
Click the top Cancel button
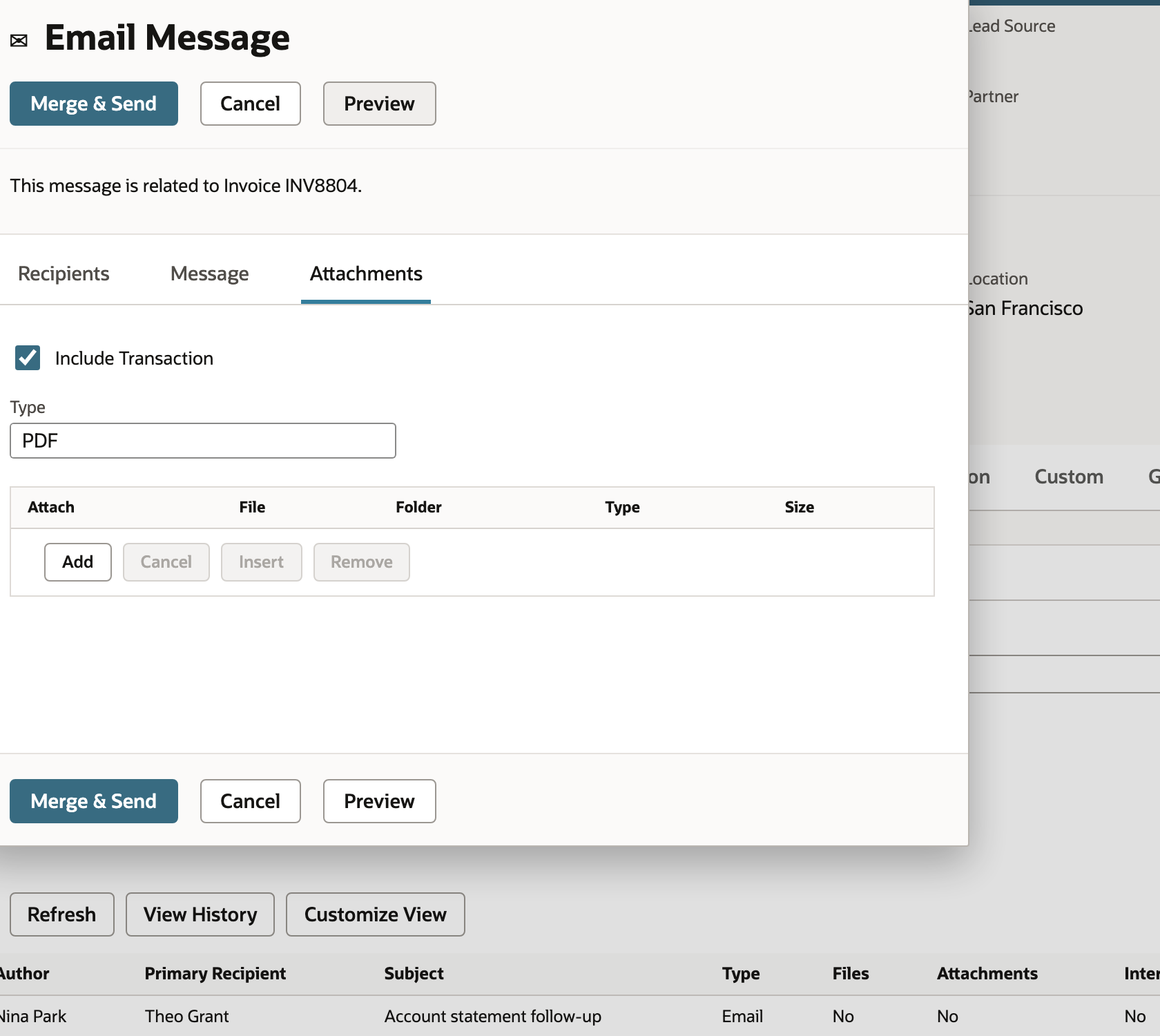click(x=251, y=104)
